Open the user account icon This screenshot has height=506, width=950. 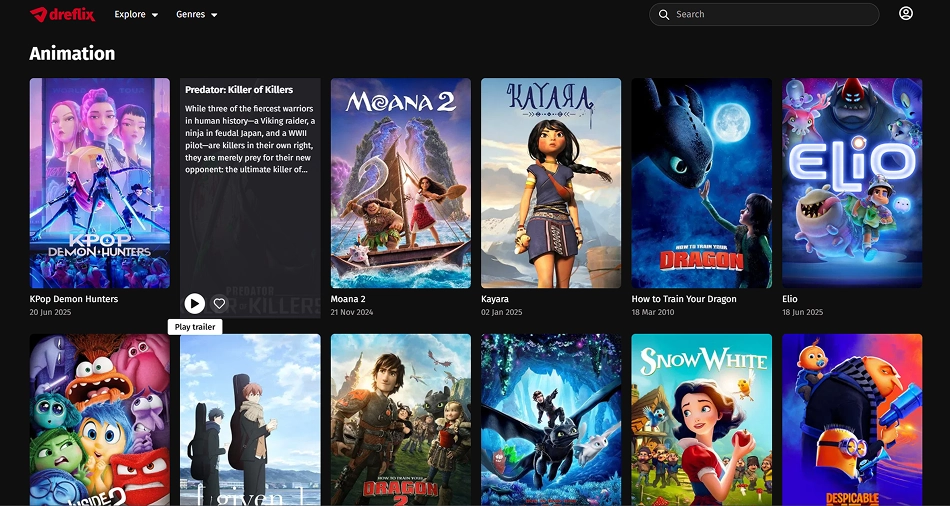tap(906, 13)
